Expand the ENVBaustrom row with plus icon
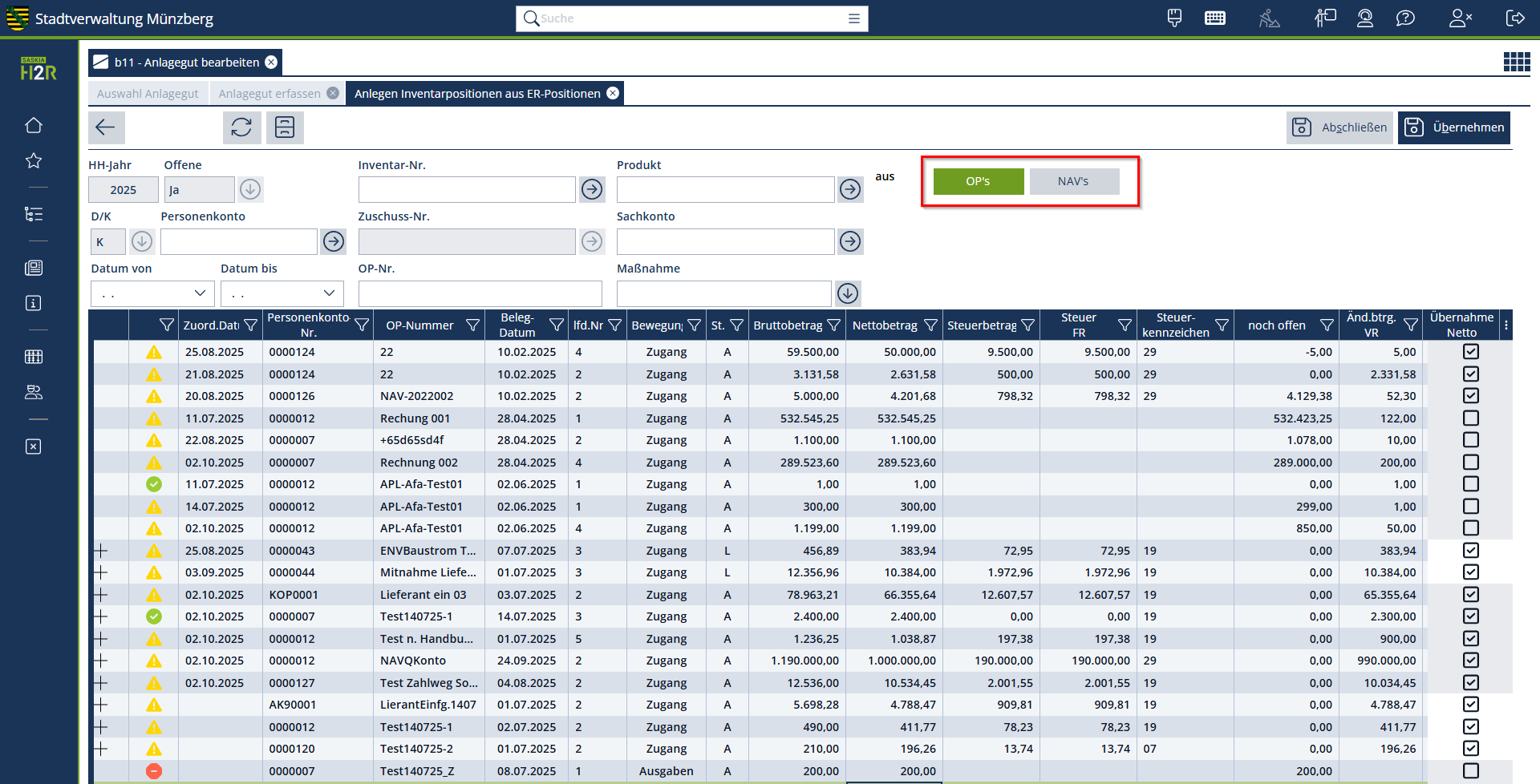The image size is (1540, 784). point(101,551)
